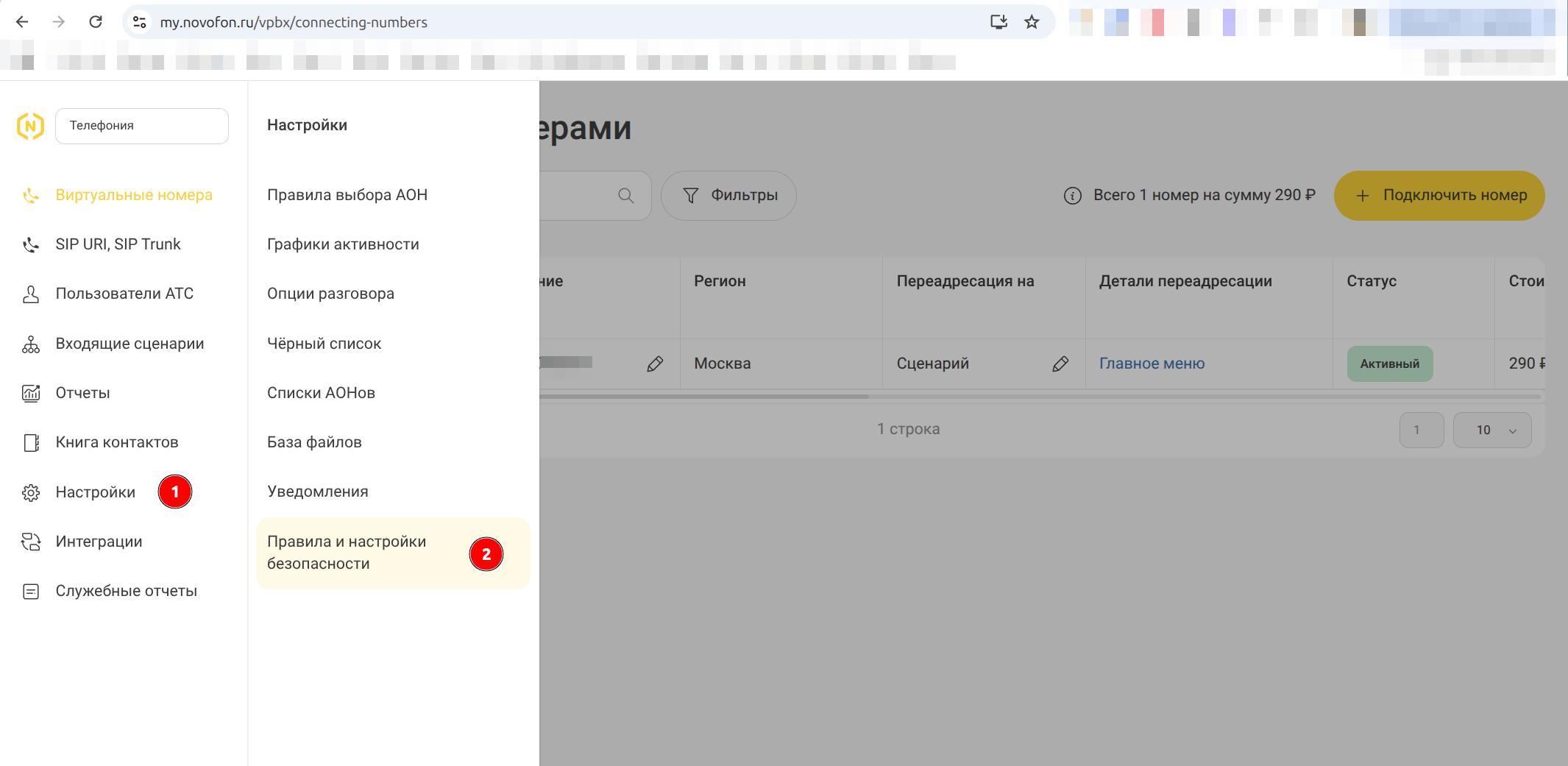
Task: Click the Отчеты chart icon
Action: click(x=31, y=393)
